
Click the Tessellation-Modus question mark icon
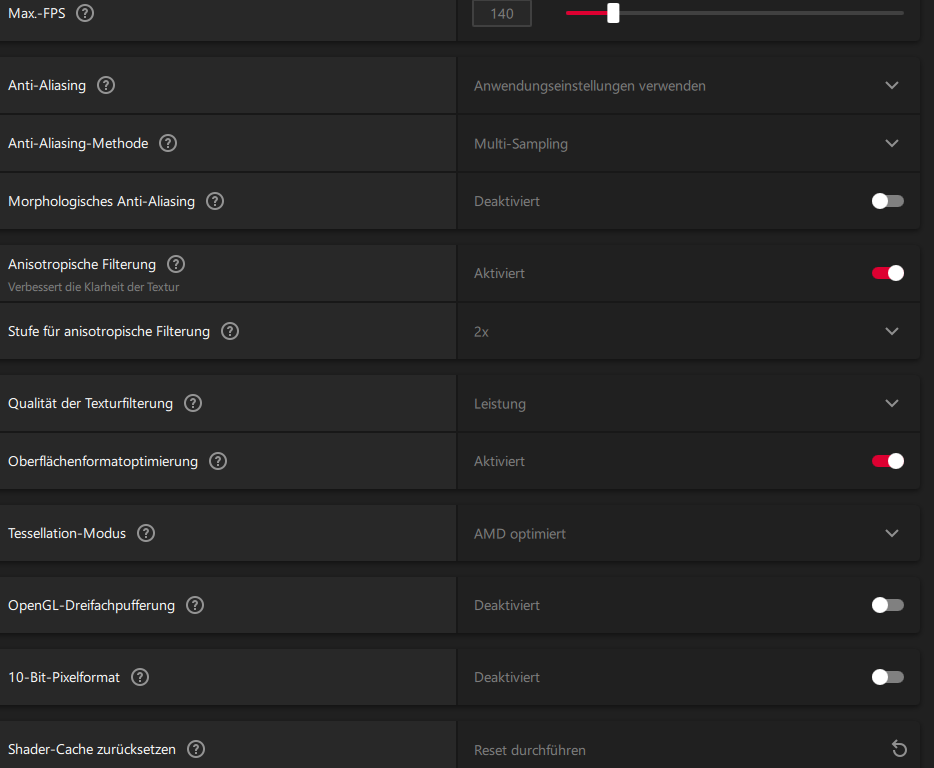tap(145, 533)
